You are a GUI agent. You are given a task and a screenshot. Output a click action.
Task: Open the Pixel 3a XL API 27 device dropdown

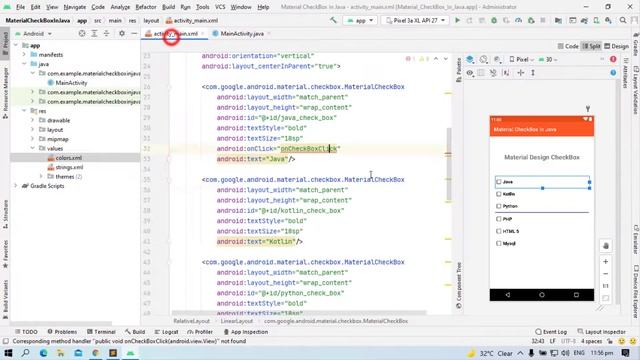(415, 20)
